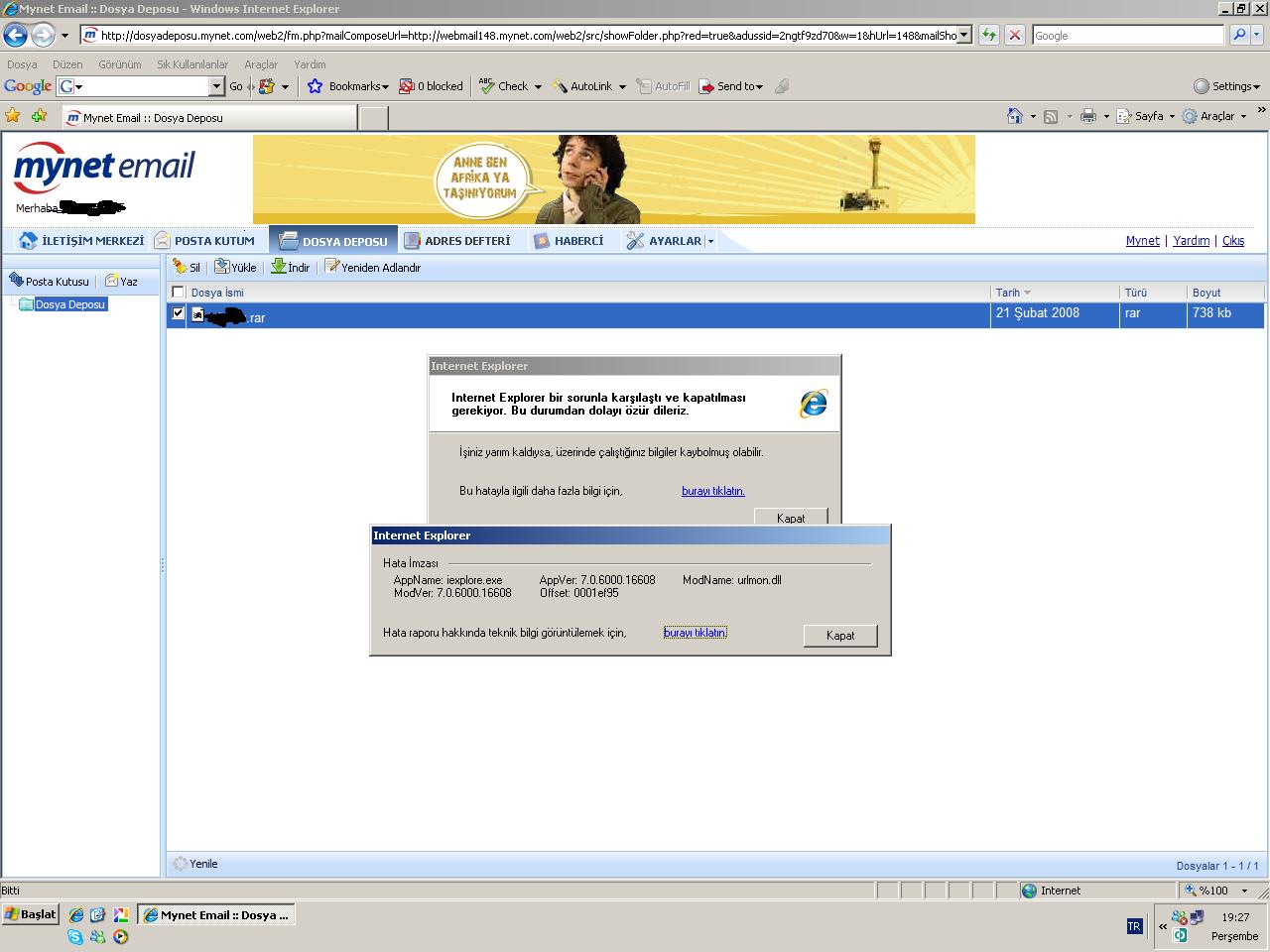Click the RSS feeds icon
Screen dimensions: 1270x952
[x=1051, y=116]
